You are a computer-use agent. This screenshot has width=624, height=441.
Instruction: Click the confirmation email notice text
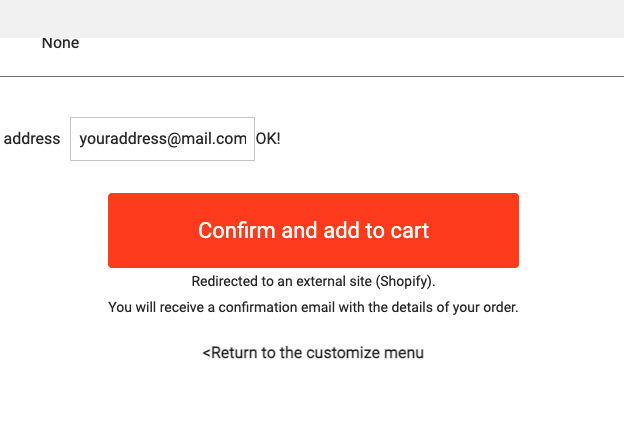point(313,307)
